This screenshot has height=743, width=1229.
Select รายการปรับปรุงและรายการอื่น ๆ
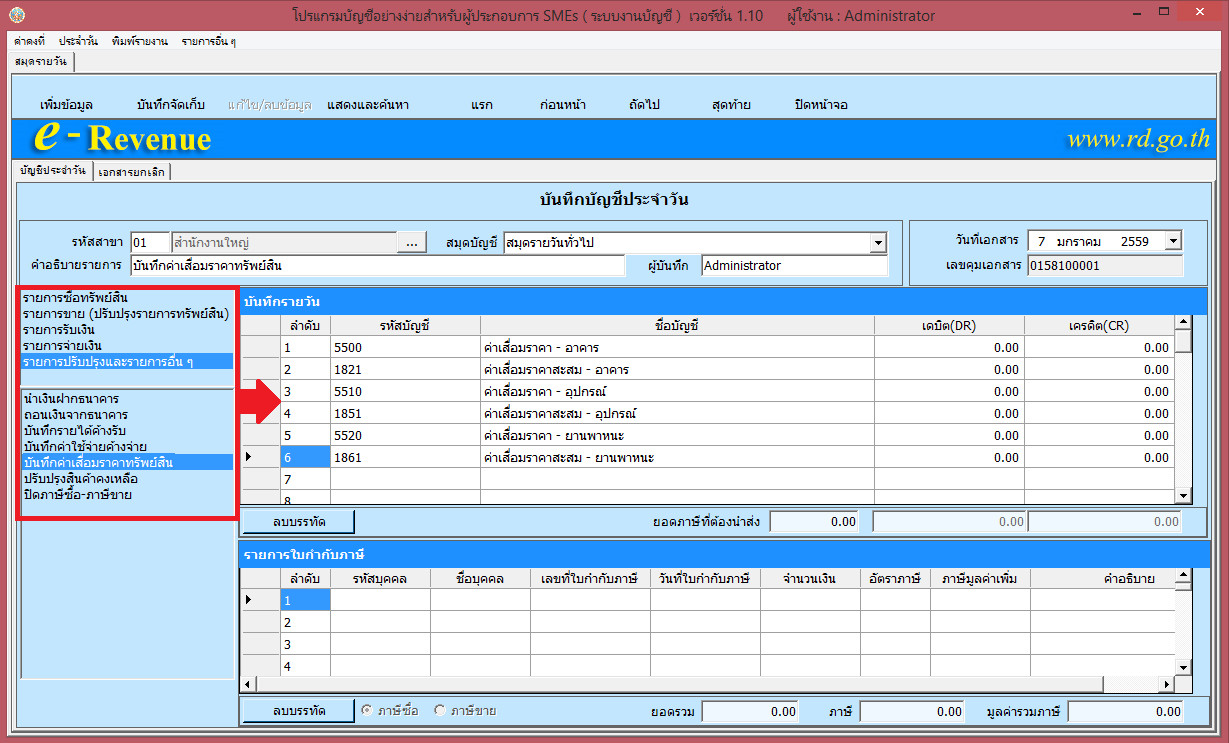click(x=125, y=361)
